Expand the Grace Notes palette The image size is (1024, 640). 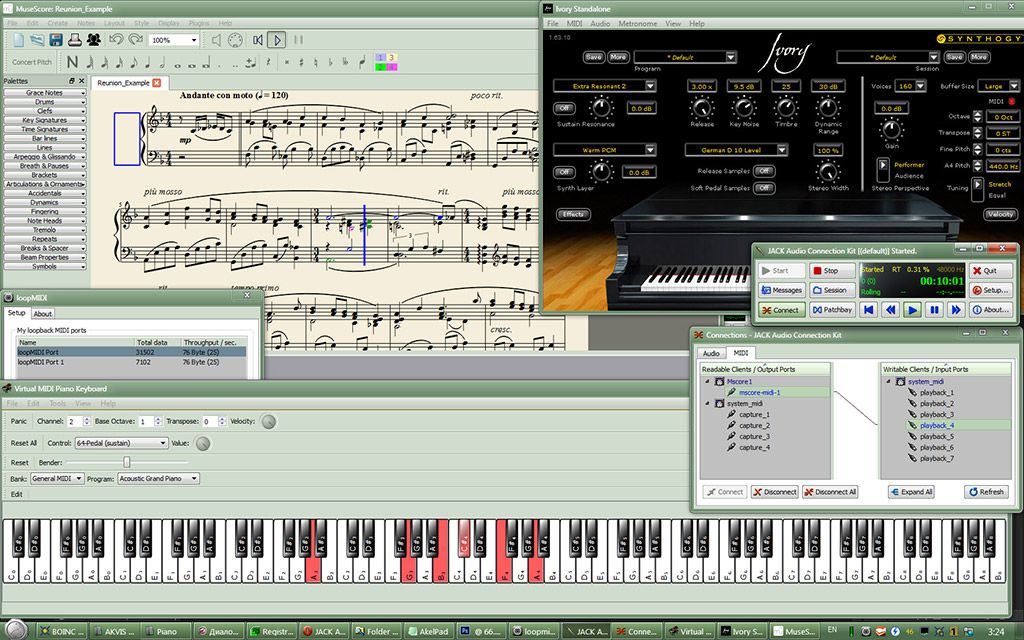coord(44,93)
